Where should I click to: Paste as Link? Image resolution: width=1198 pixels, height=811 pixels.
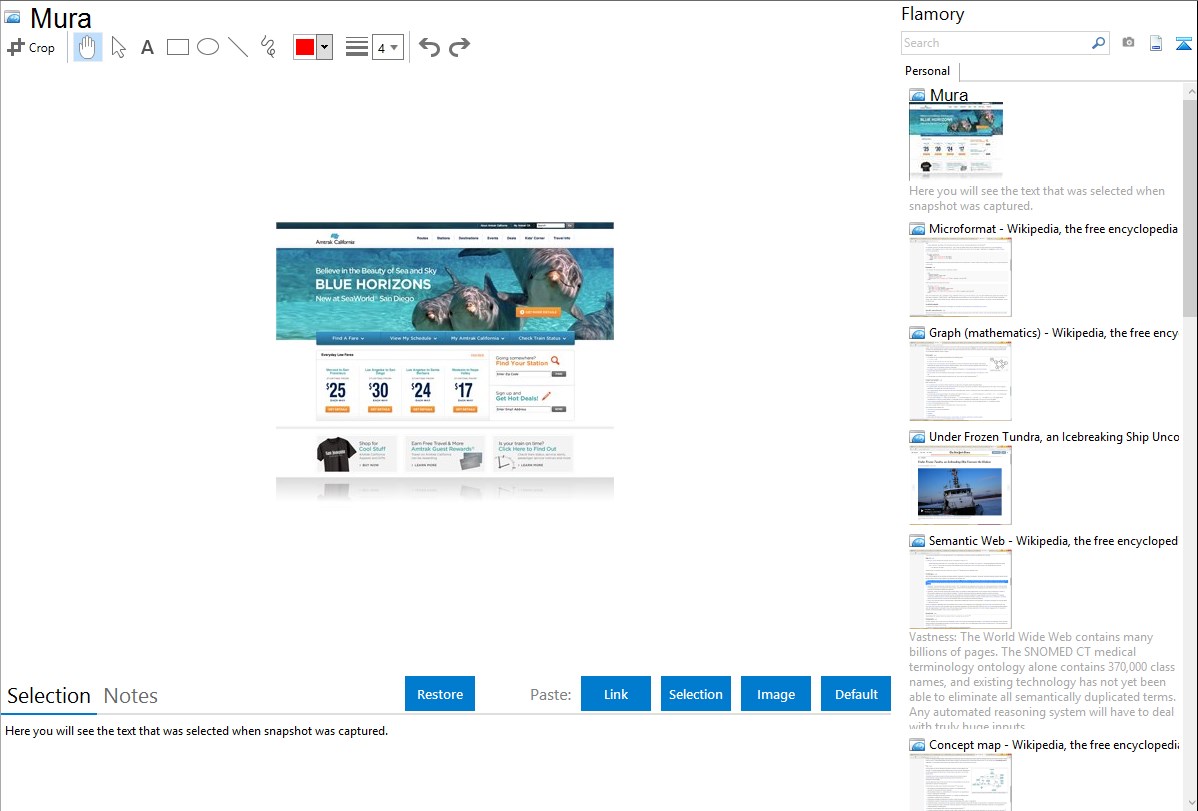616,694
